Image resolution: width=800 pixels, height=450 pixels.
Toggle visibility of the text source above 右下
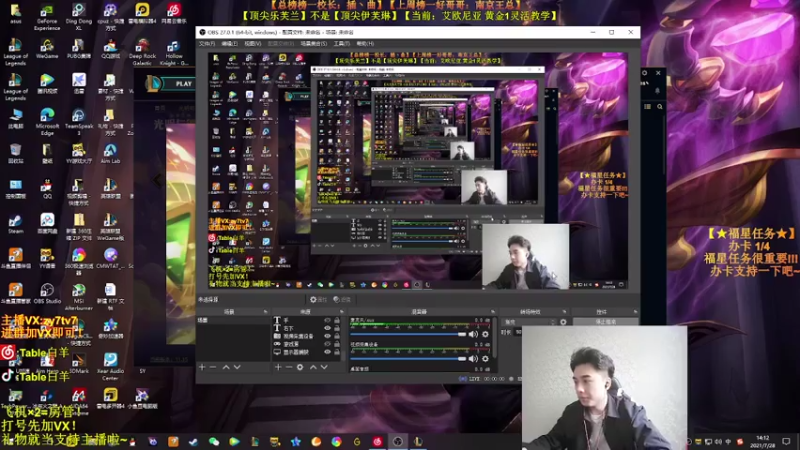coord(328,320)
